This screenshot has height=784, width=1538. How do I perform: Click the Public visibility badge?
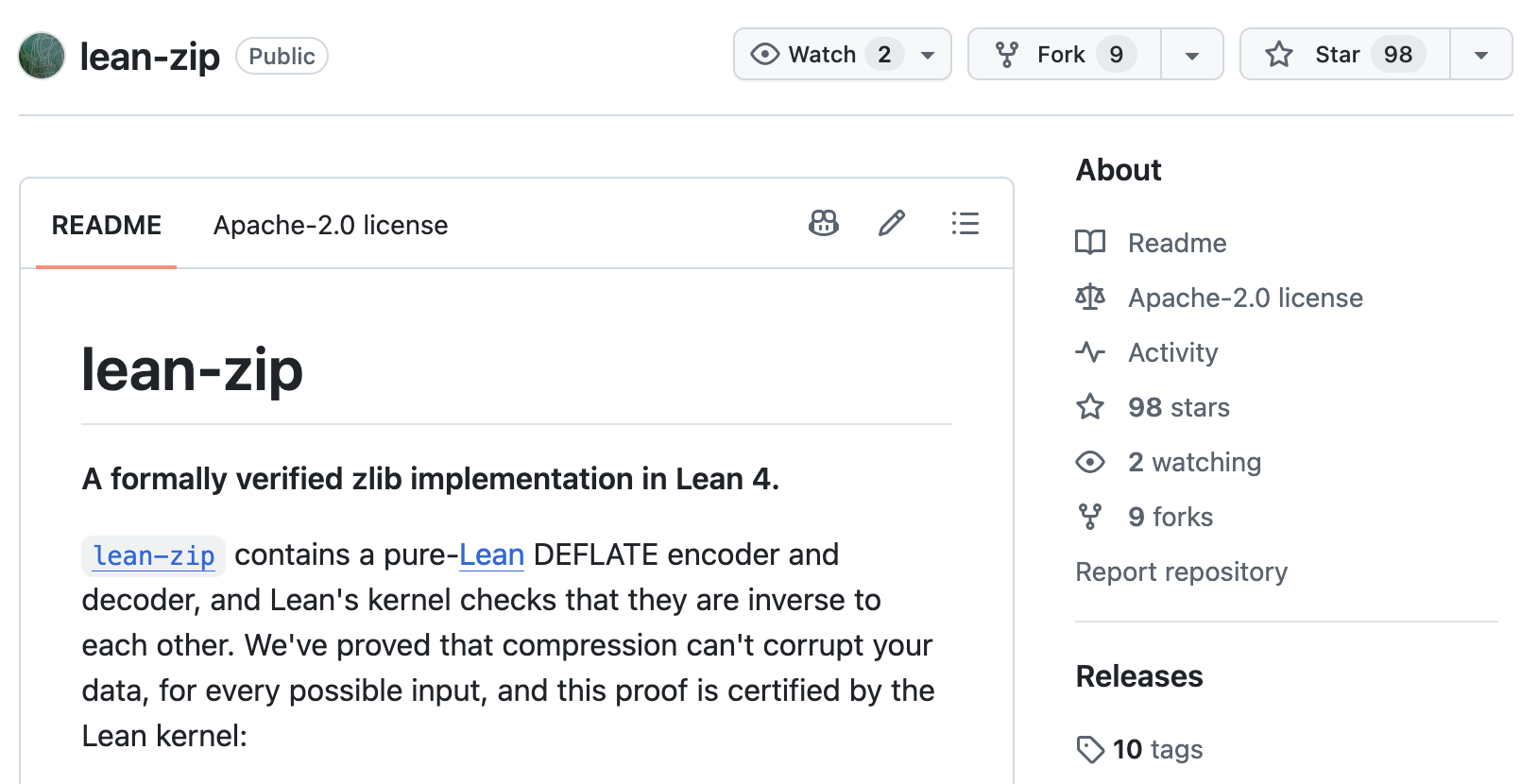282,56
